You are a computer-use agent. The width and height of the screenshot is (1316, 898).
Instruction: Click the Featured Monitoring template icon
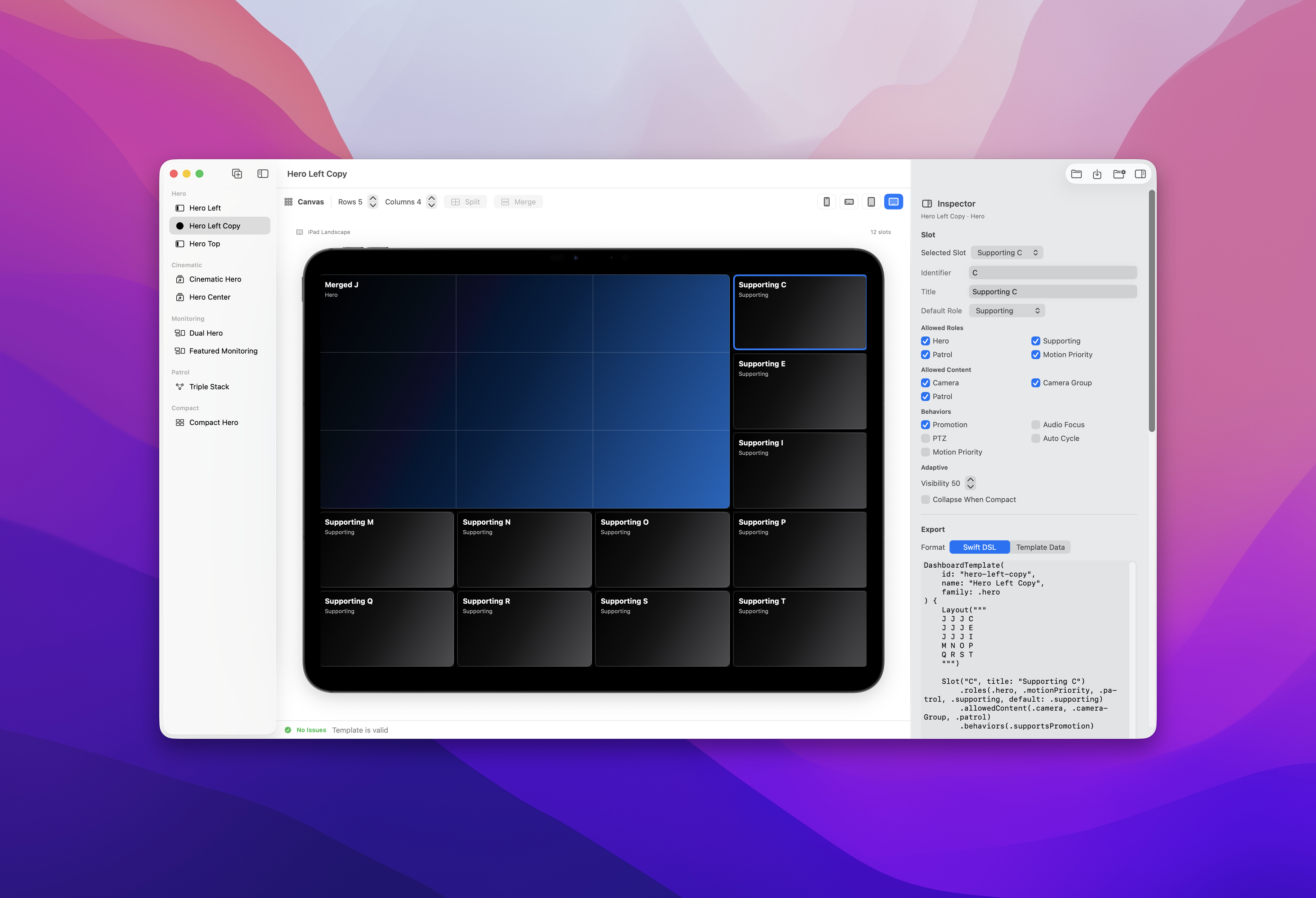pos(180,351)
